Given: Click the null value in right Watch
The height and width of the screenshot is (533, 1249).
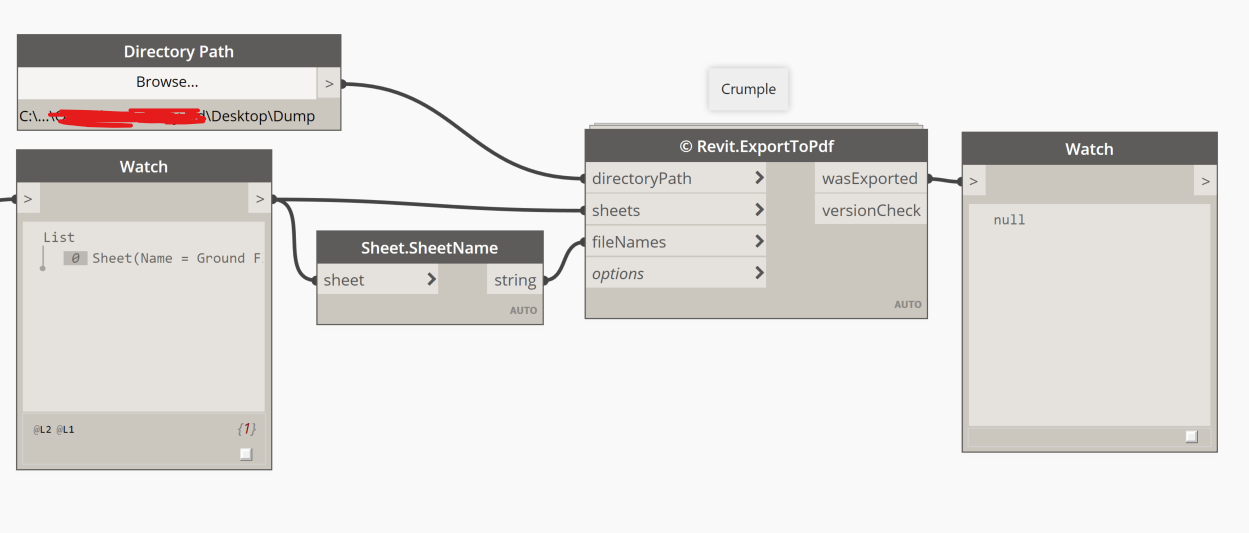Looking at the screenshot, I should [1009, 220].
